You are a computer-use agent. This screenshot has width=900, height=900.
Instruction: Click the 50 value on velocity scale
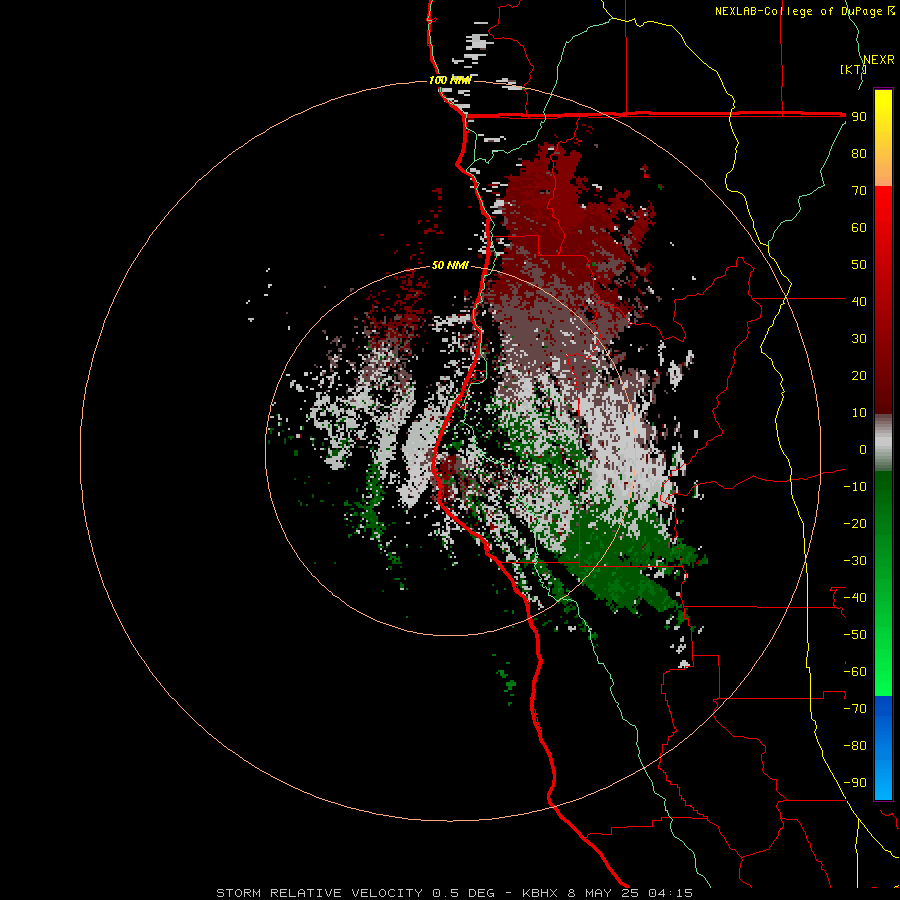pyautogui.click(x=859, y=265)
